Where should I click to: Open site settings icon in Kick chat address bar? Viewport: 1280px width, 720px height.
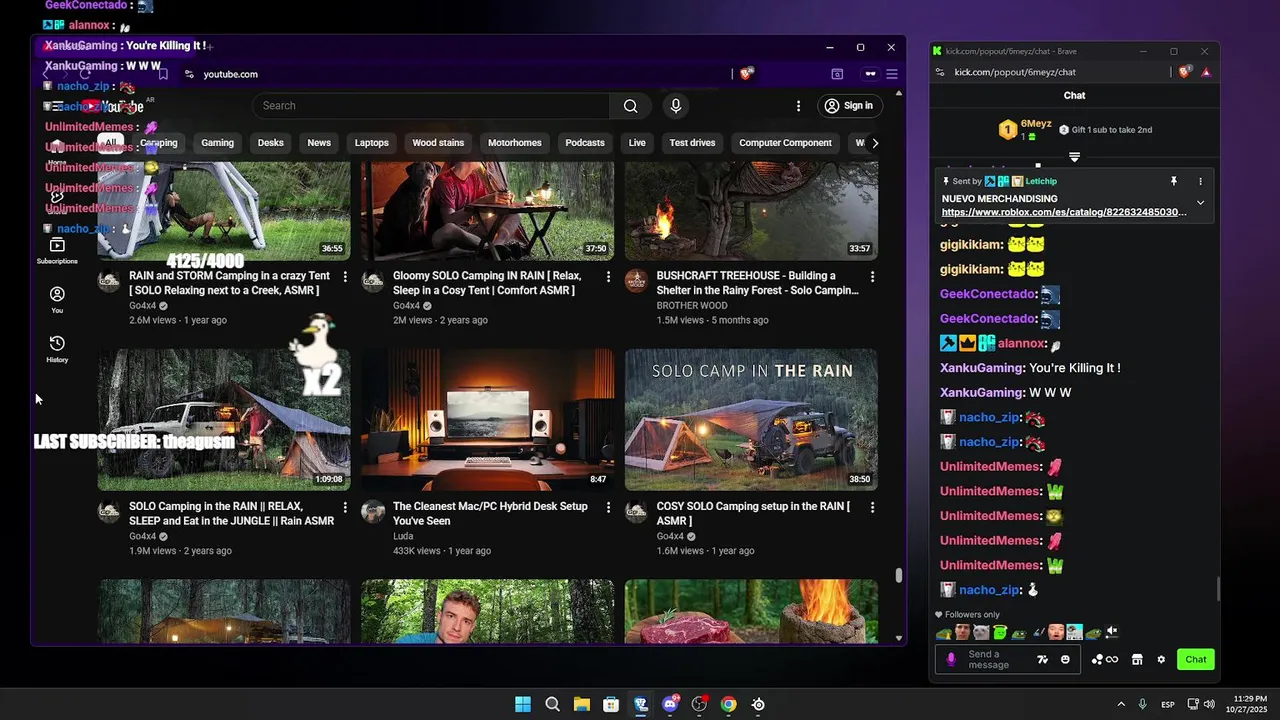[x=939, y=72]
